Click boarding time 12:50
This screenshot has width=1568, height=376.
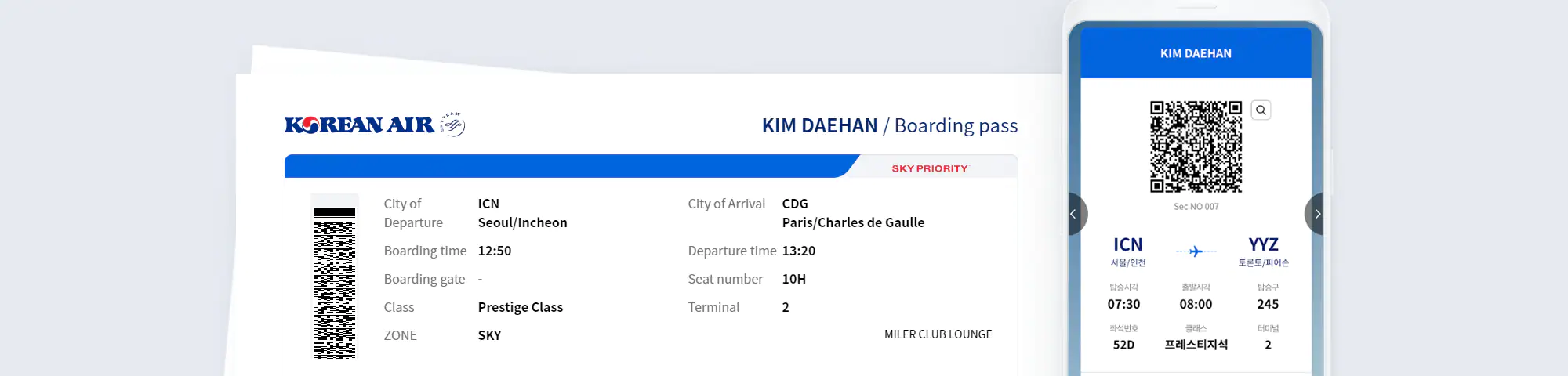tap(495, 251)
